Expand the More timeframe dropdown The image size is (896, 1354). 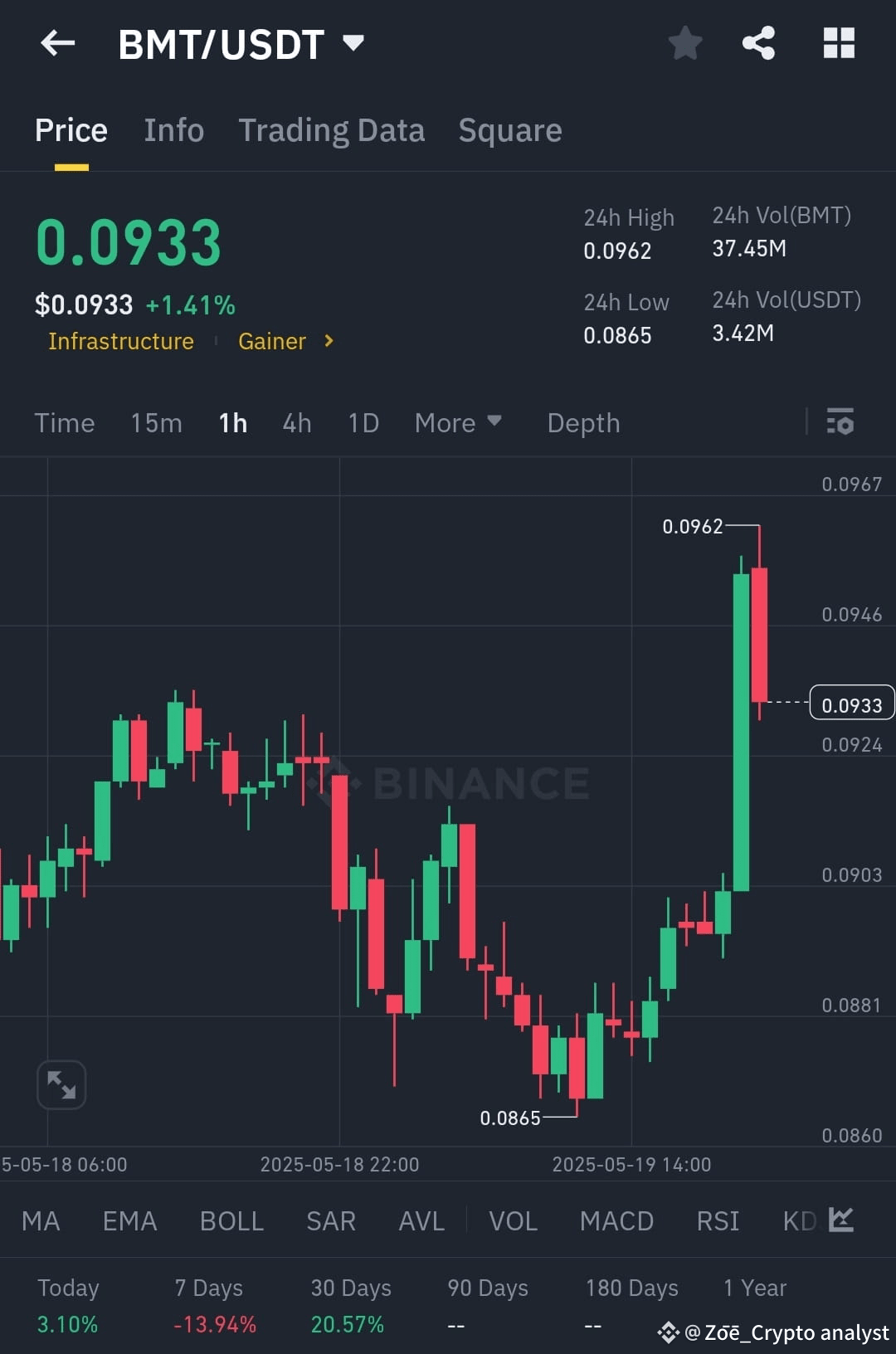458,423
